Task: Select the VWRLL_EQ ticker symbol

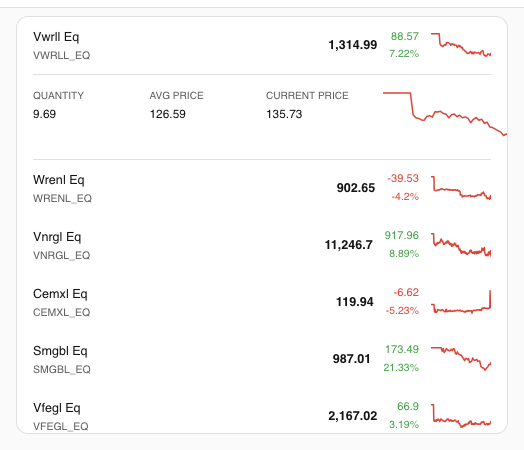Action: point(61,55)
